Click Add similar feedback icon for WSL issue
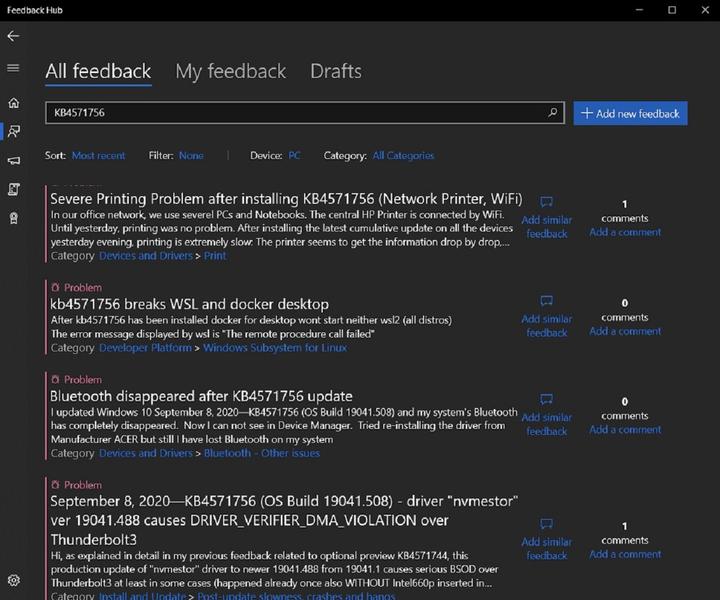Image resolution: width=720 pixels, height=600 pixels. tap(547, 301)
